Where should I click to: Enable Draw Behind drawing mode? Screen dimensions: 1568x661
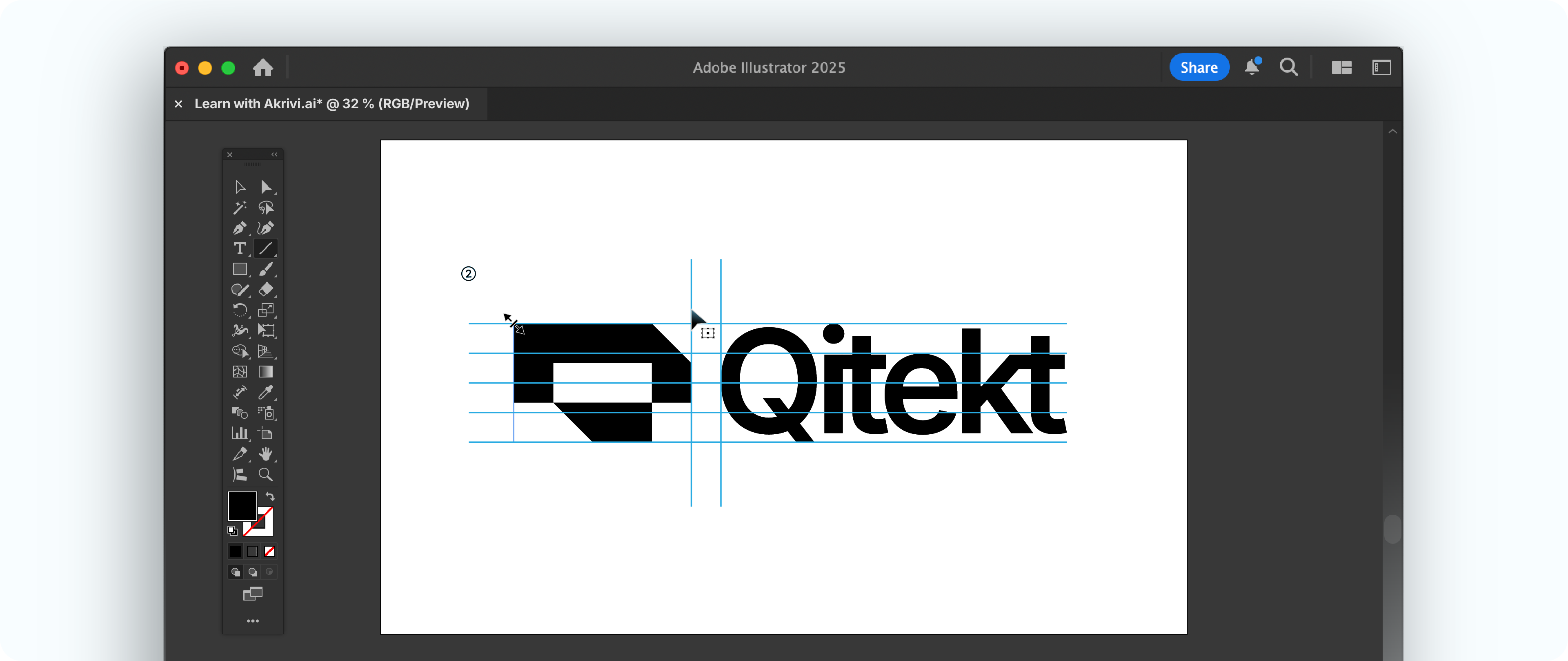253,572
